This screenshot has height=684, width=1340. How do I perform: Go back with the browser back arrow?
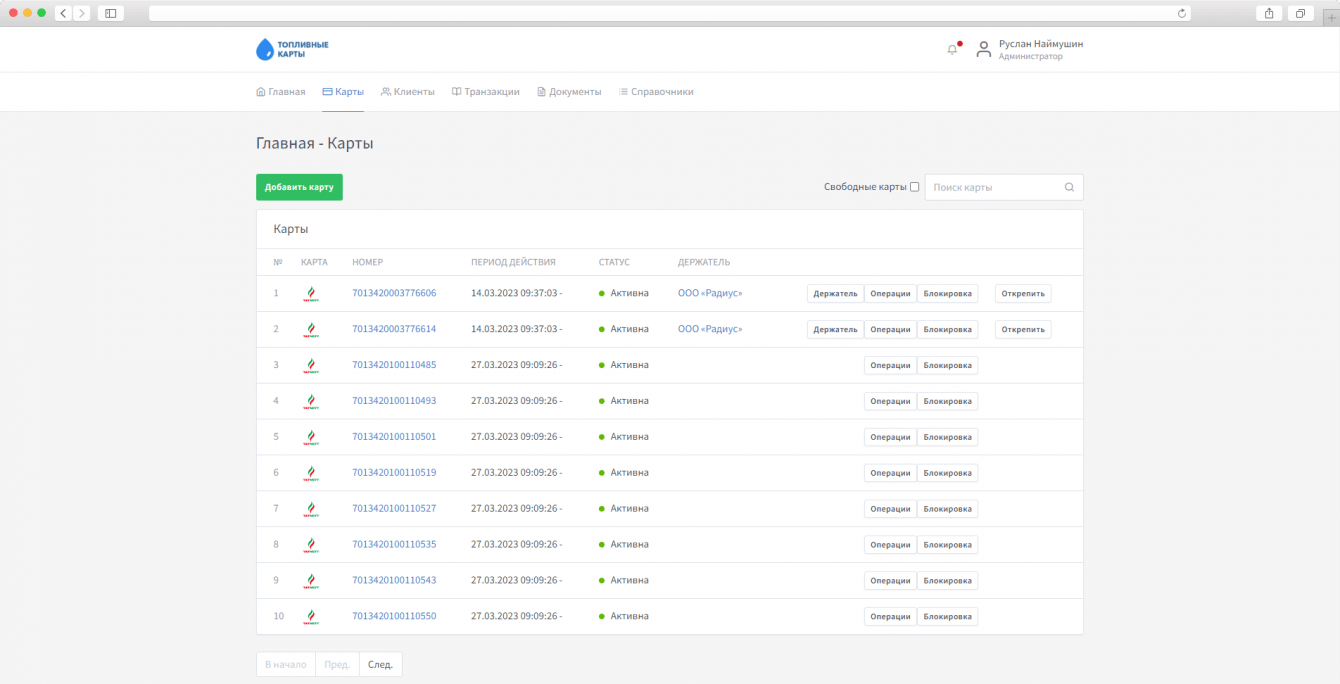(63, 13)
